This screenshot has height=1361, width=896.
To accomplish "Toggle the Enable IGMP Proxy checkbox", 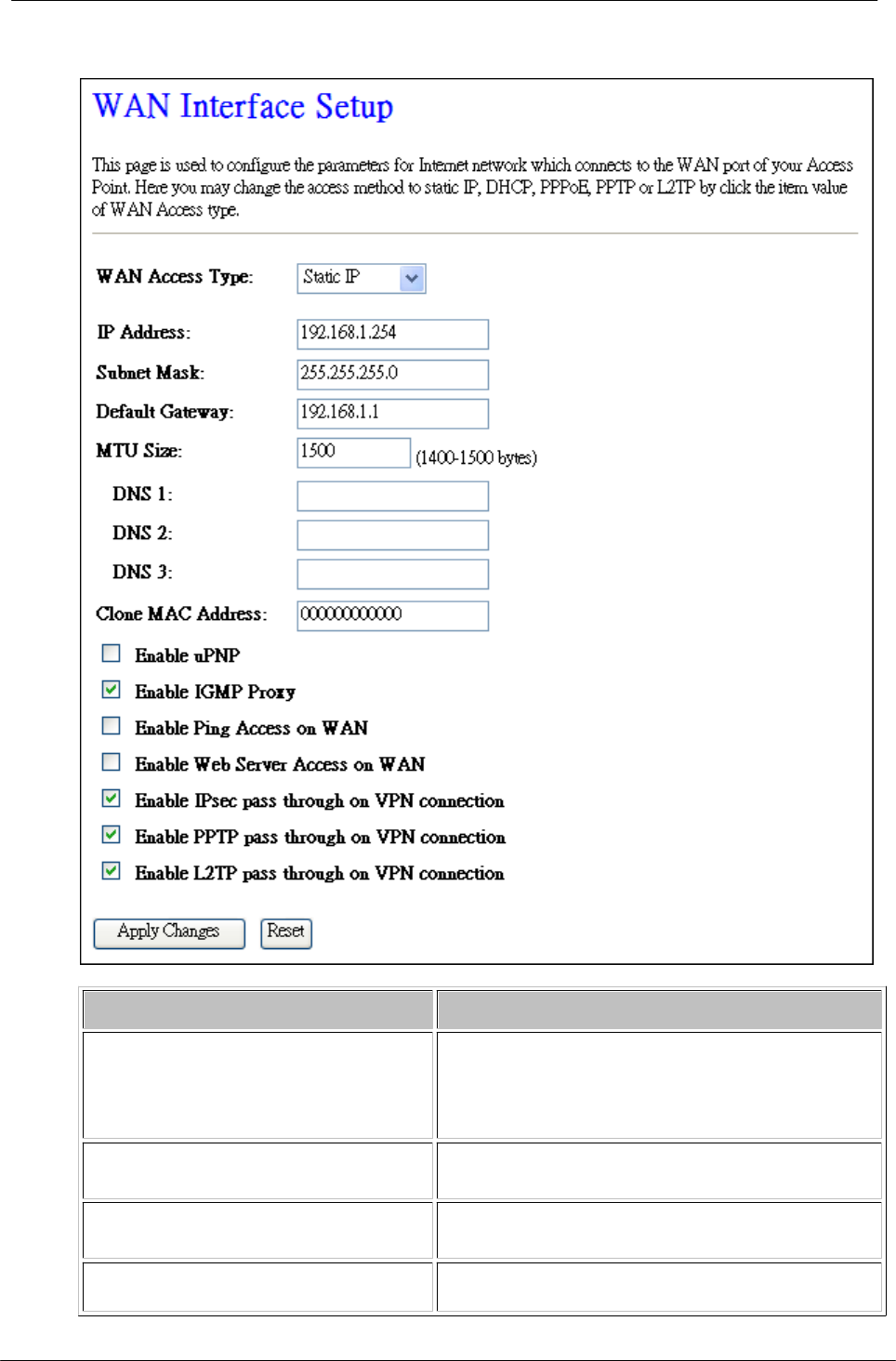I will [x=111, y=690].
